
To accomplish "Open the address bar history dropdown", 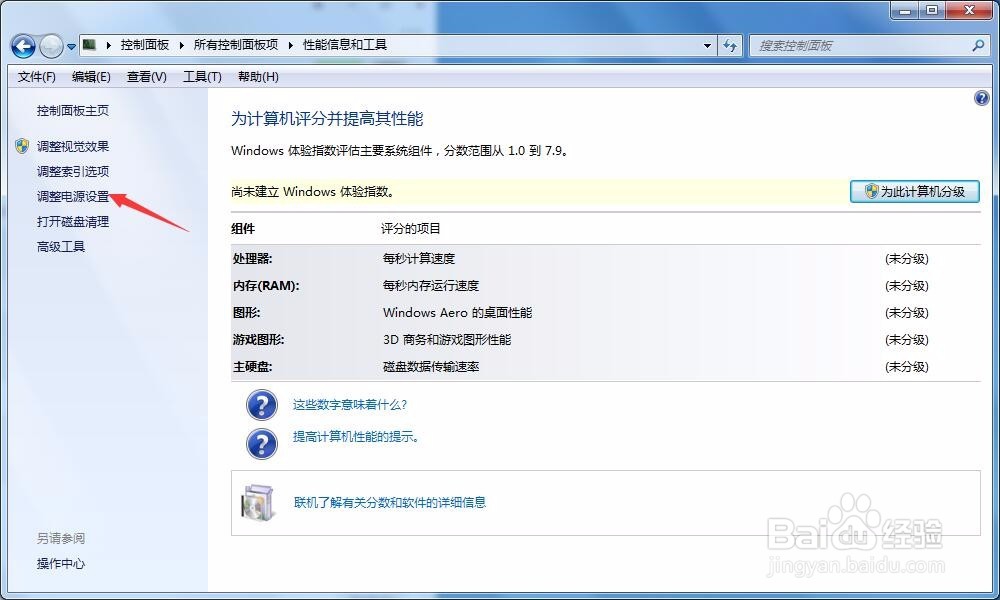I will tap(707, 46).
